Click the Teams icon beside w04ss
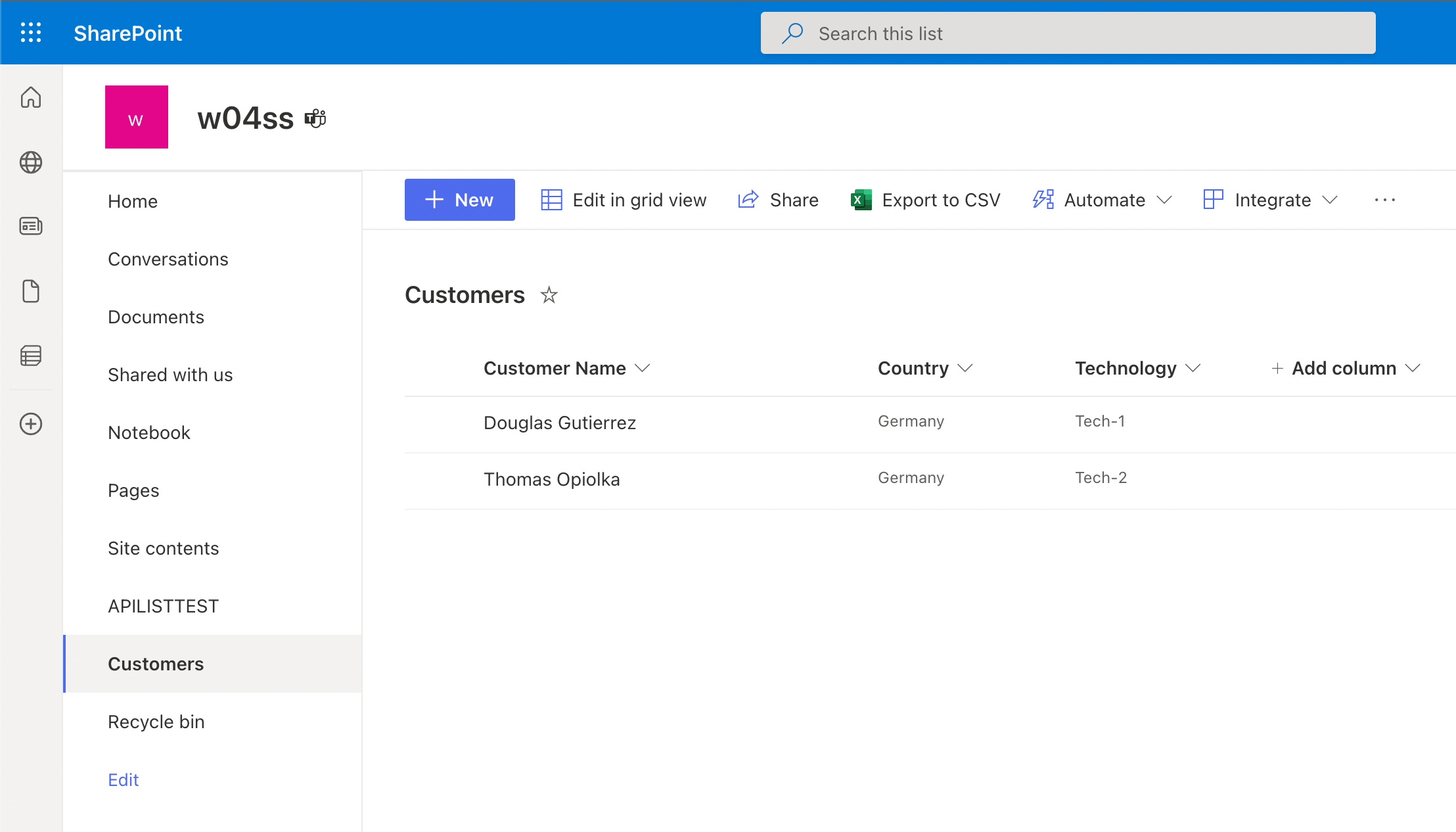Viewport: 1456px width, 832px height. [x=315, y=118]
